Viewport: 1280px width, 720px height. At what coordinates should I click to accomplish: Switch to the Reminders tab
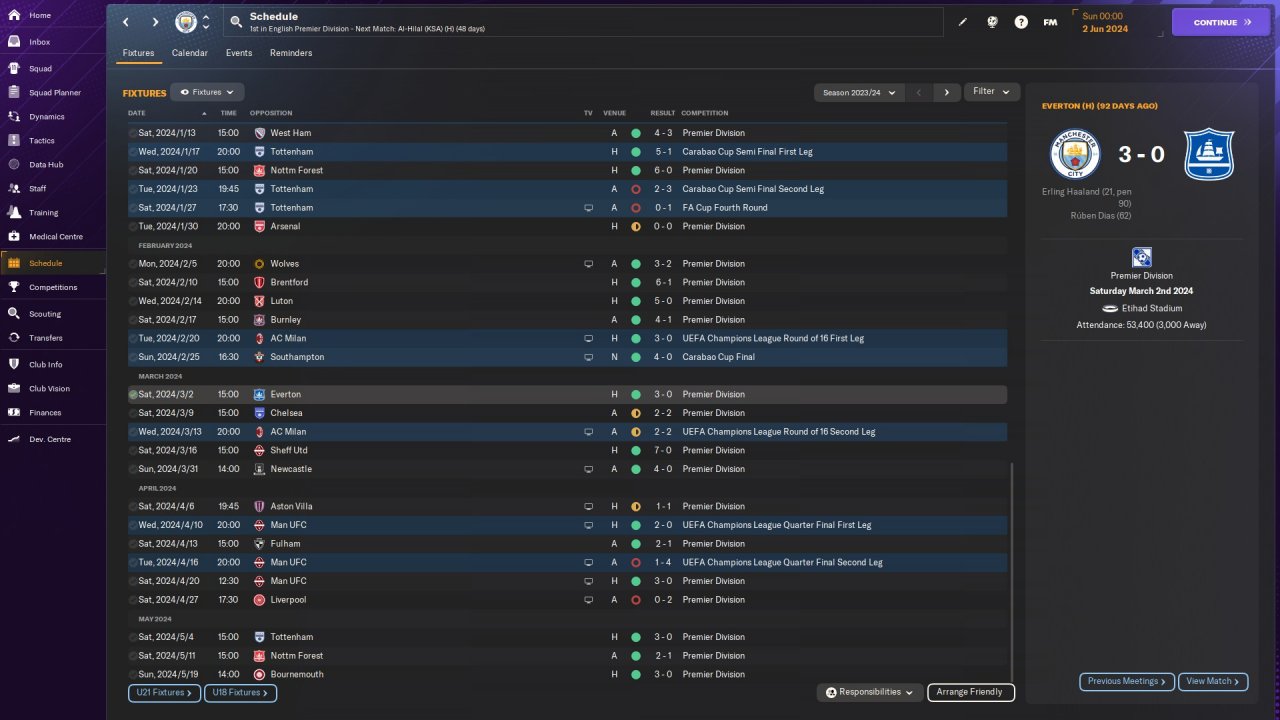coord(291,53)
